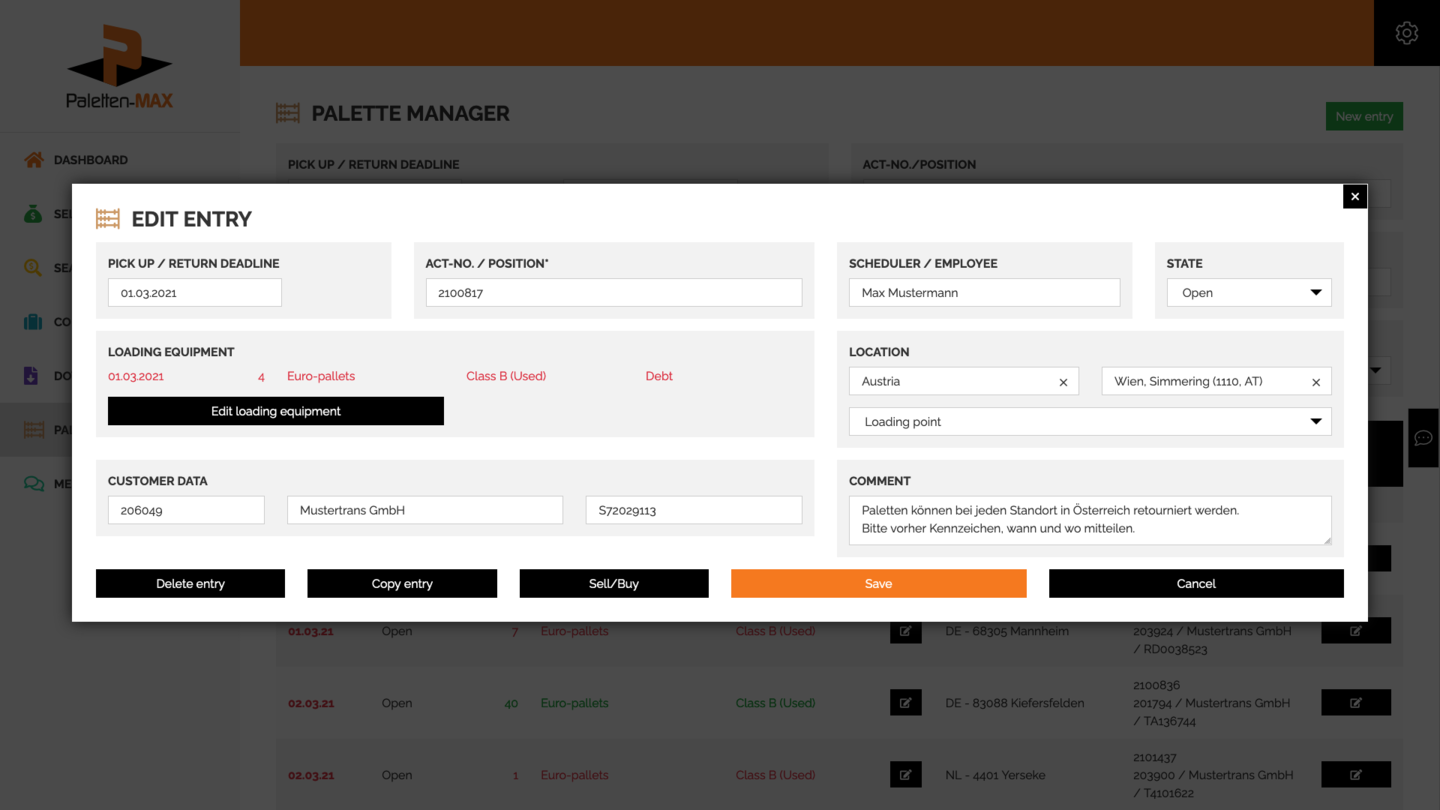Clear the Wien, Simmering location
This screenshot has width=1440, height=810.
[1316, 382]
